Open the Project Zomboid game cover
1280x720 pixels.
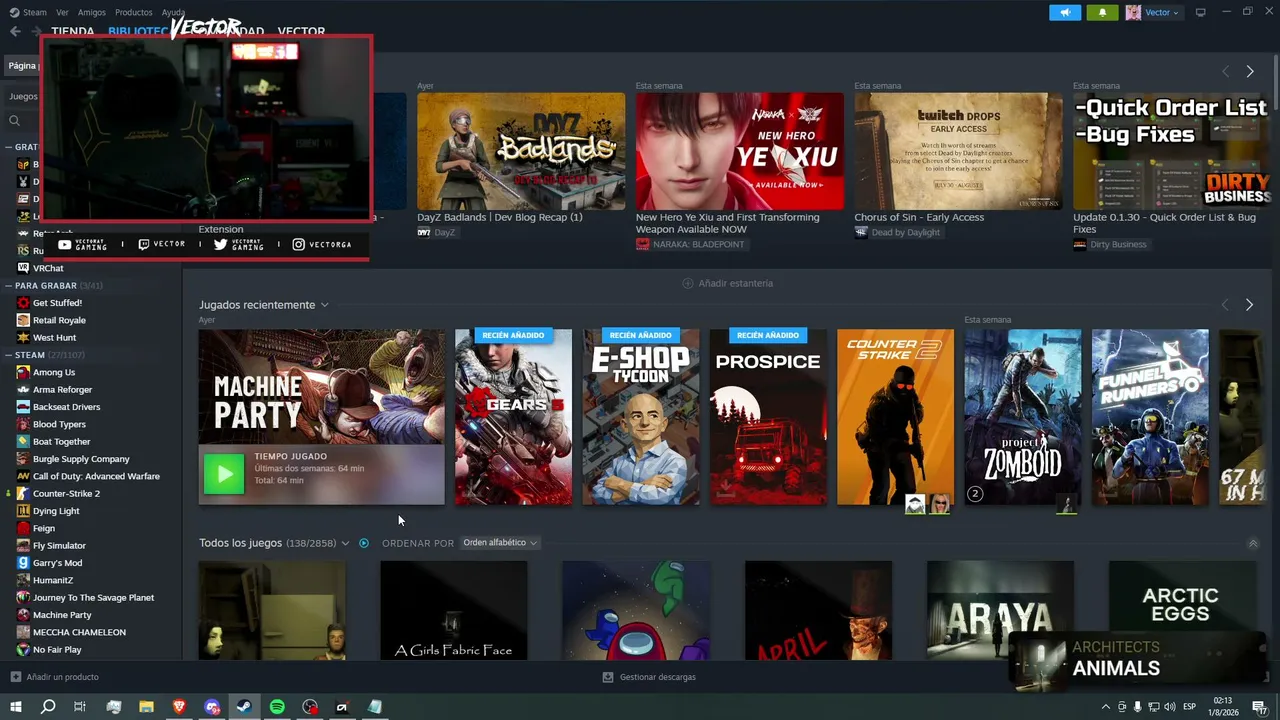1022,417
